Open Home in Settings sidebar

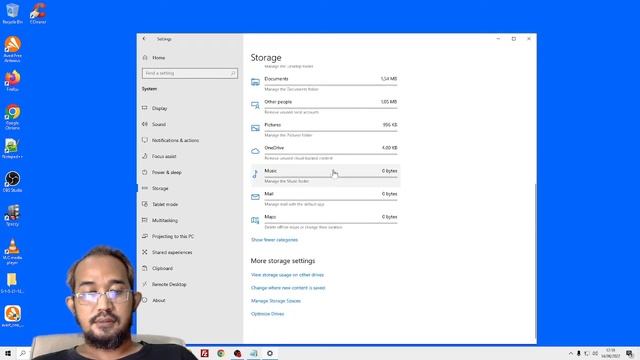tap(158, 58)
